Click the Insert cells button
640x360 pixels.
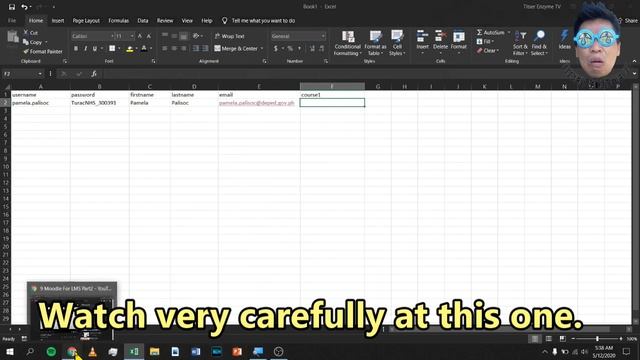point(422,42)
